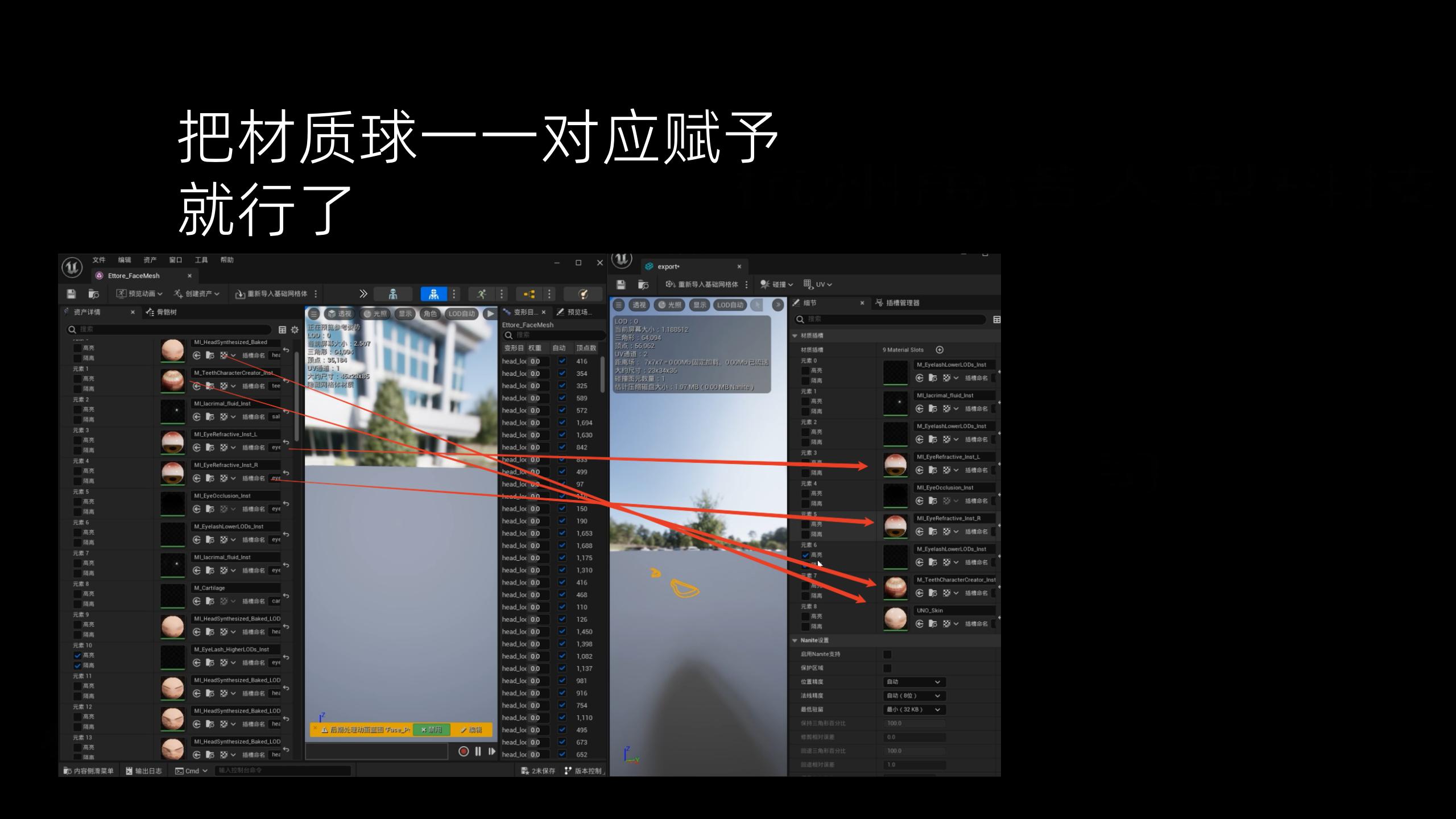Click the table view icon beside asset details search
This screenshot has height=819, width=1456.
coord(282,329)
